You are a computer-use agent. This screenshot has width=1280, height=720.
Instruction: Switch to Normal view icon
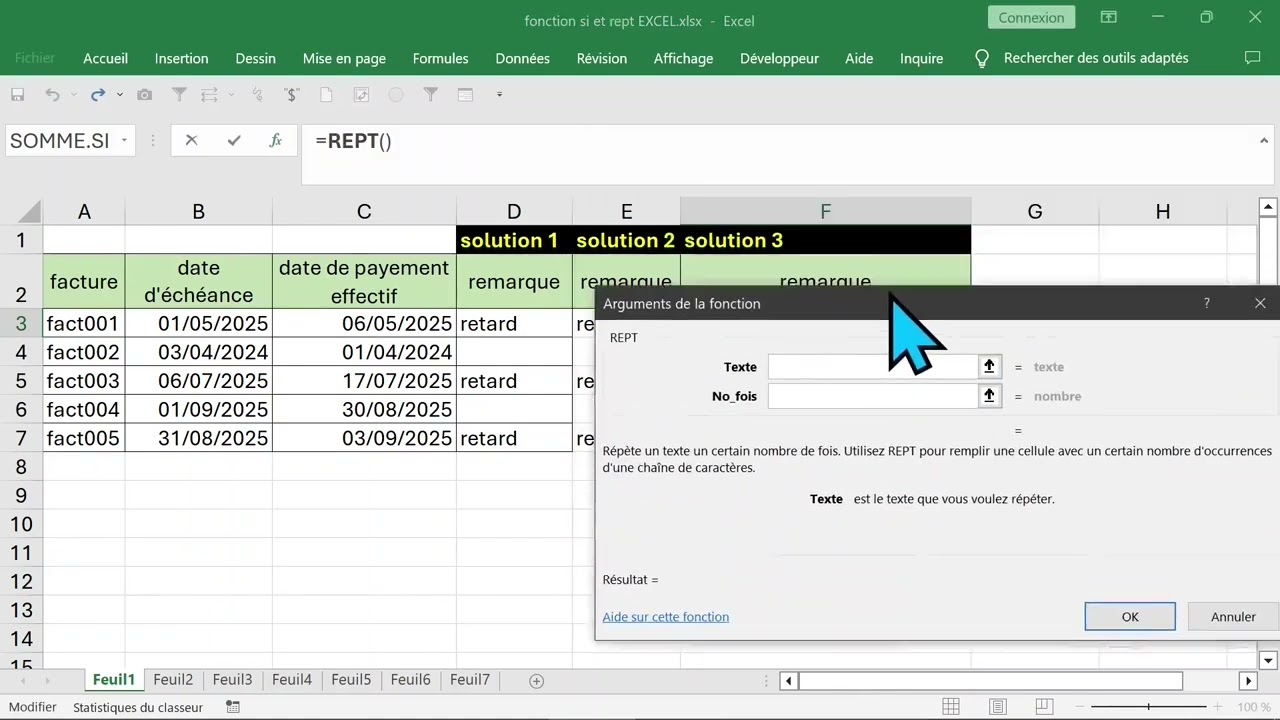pos(952,707)
